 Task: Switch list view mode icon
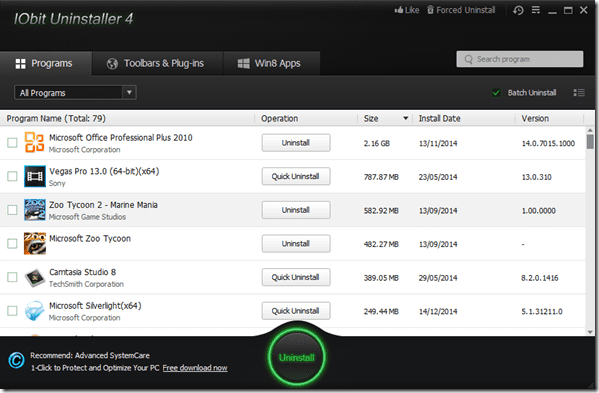579,92
